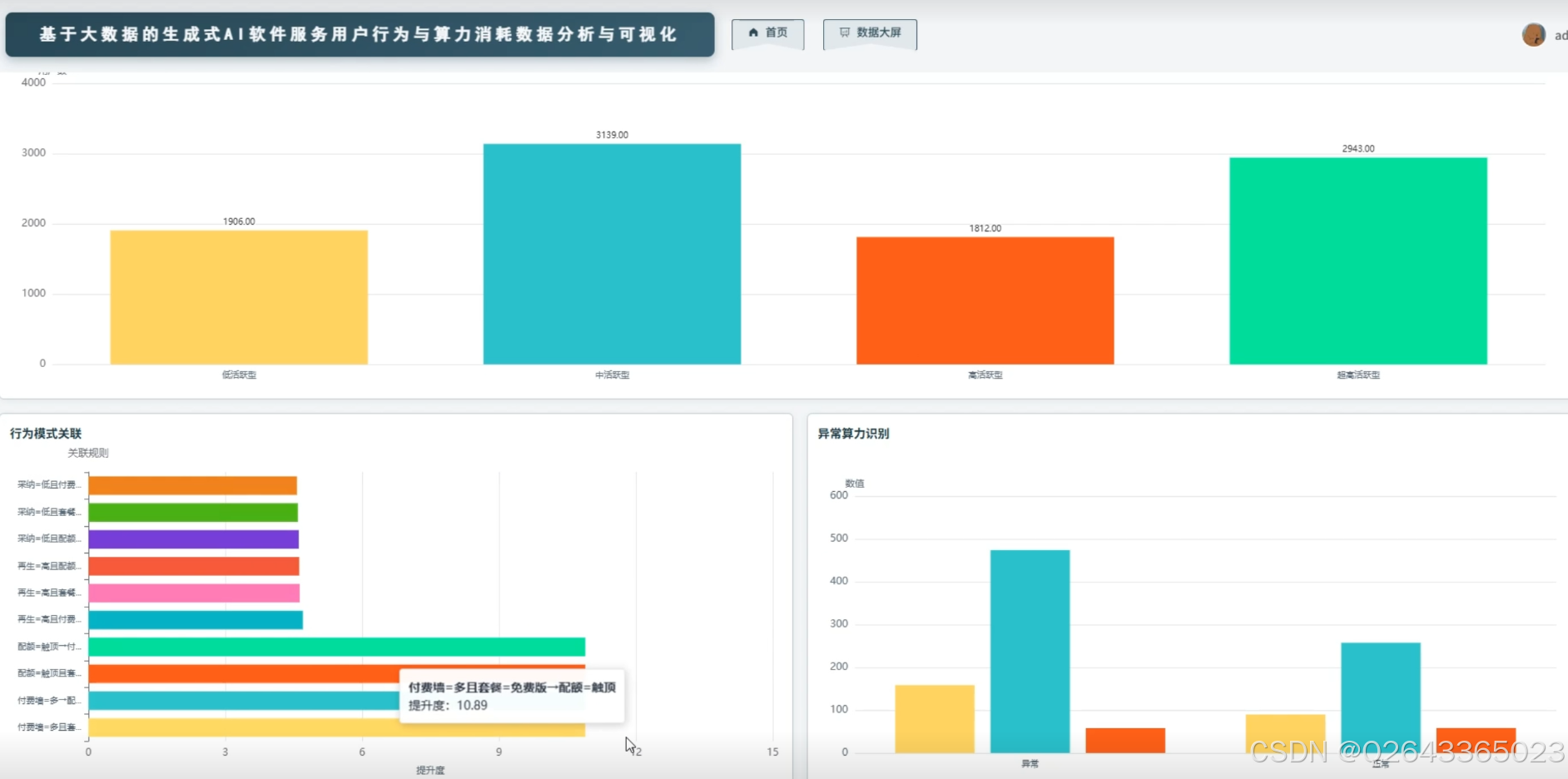Select the teal bar in 正常 group
The width and height of the screenshot is (1568, 779).
coord(1381,697)
